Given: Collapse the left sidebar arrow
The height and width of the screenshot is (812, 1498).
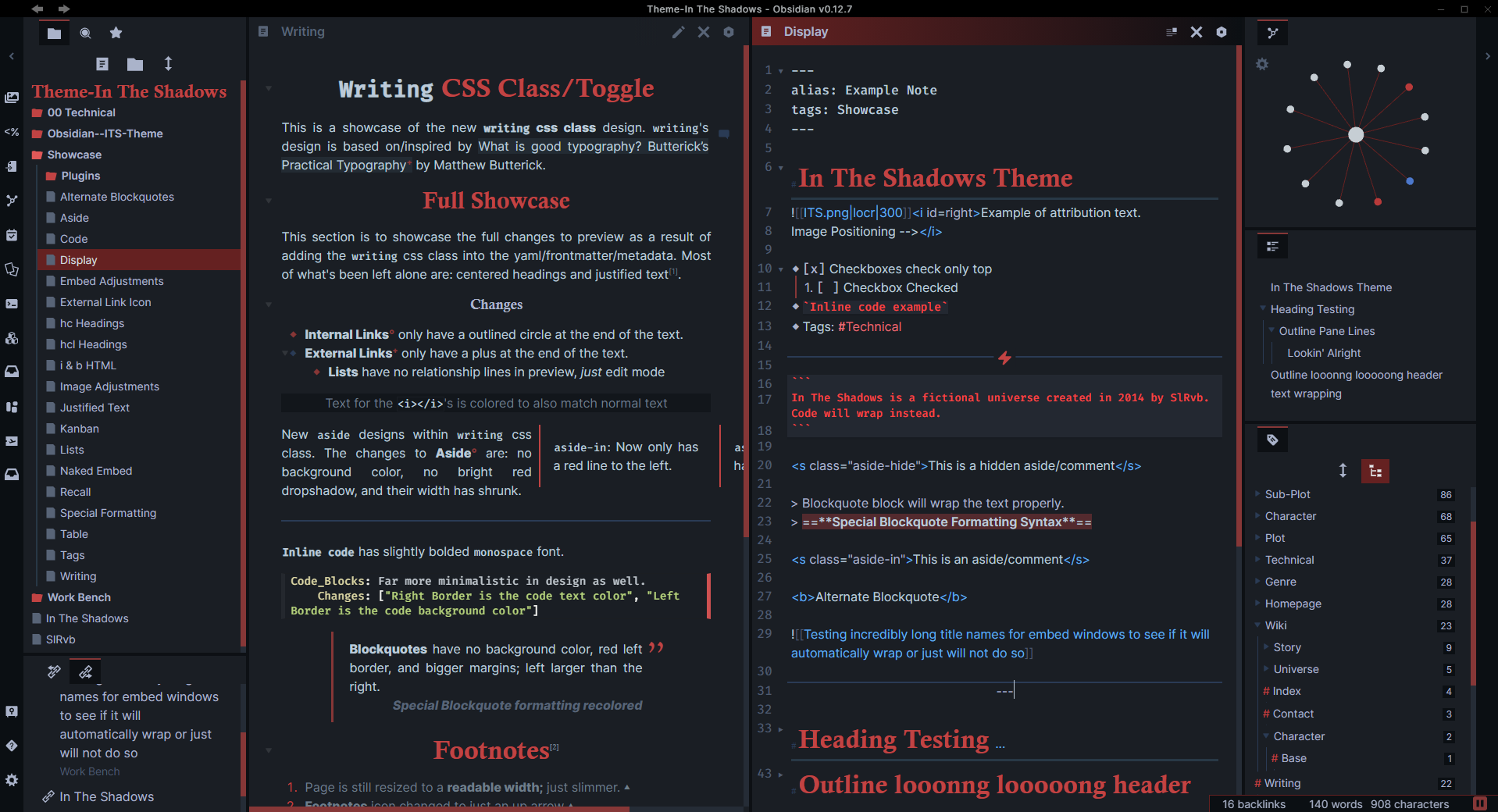Looking at the screenshot, I should 12,56.
